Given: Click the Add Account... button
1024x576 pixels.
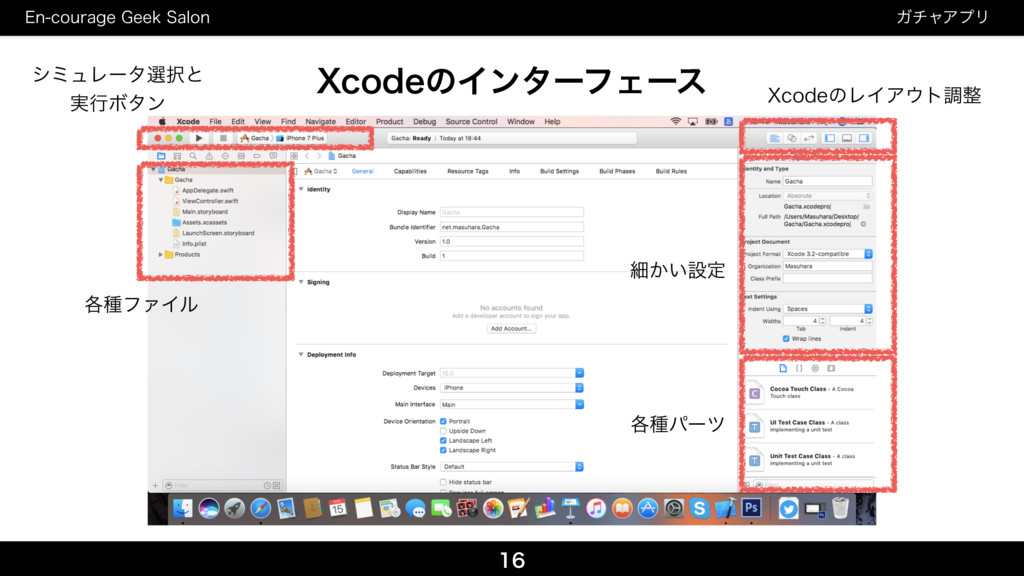Looking at the screenshot, I should (x=511, y=328).
